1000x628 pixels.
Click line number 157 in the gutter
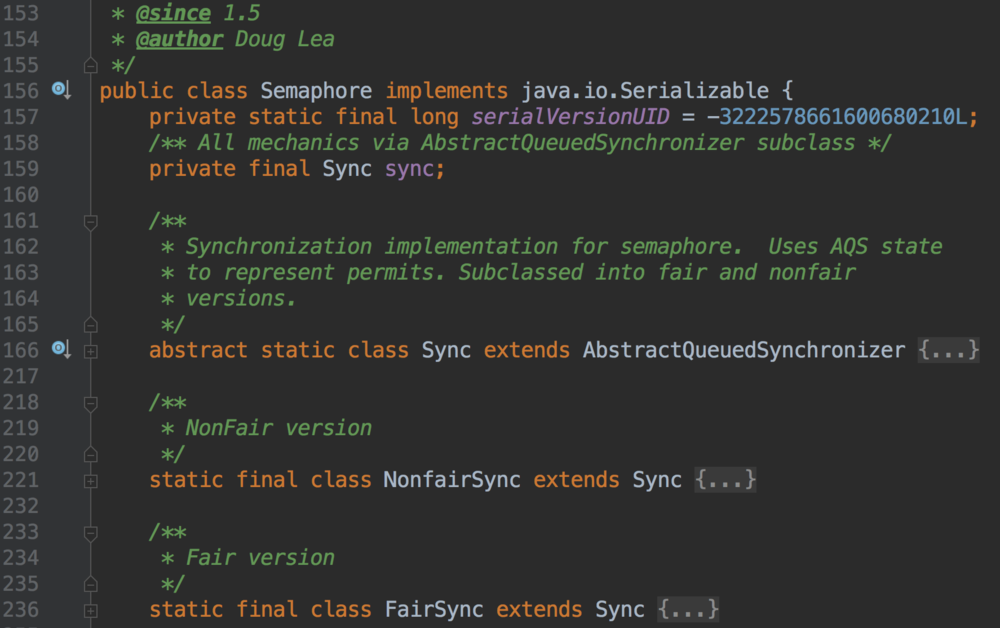(21, 117)
